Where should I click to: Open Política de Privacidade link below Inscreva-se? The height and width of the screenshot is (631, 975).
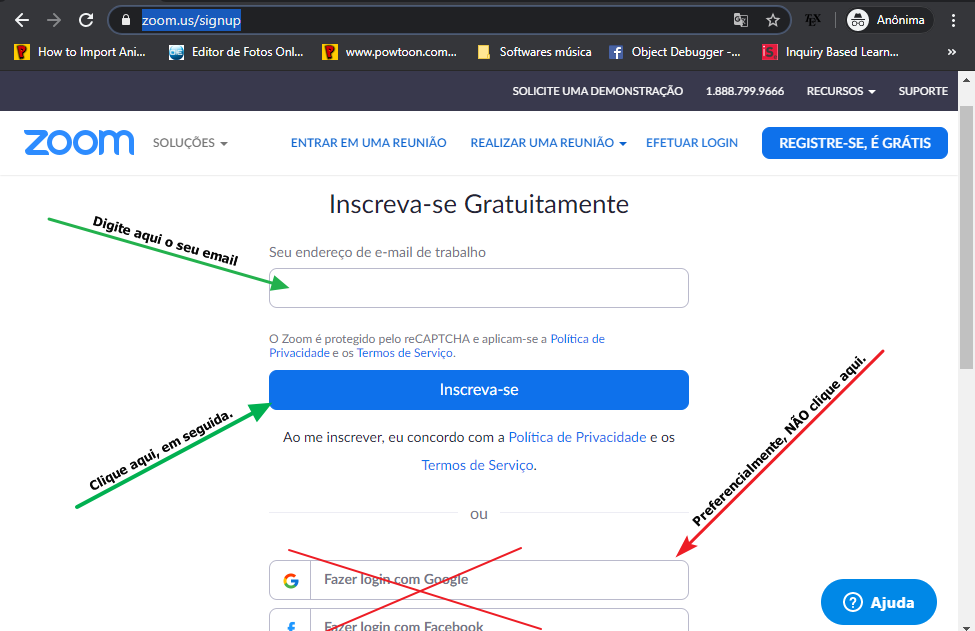577,438
